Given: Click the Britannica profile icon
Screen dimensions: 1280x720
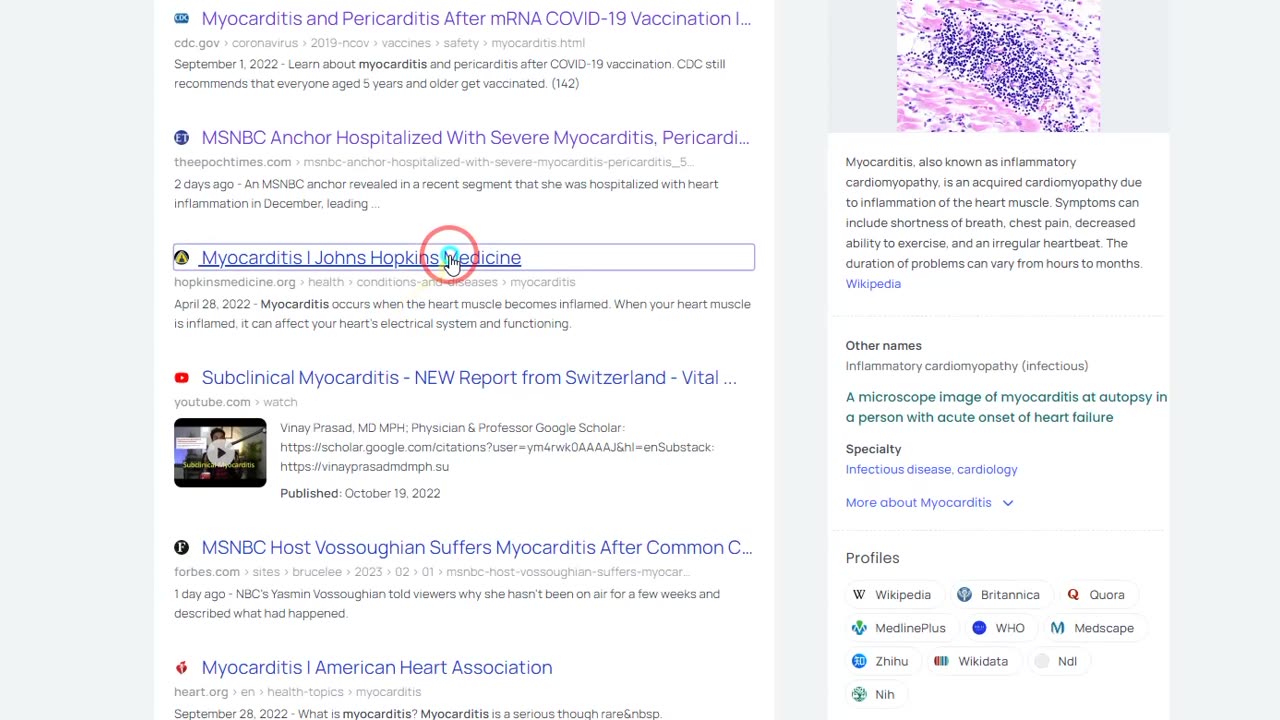Looking at the screenshot, I should pyautogui.click(x=964, y=594).
